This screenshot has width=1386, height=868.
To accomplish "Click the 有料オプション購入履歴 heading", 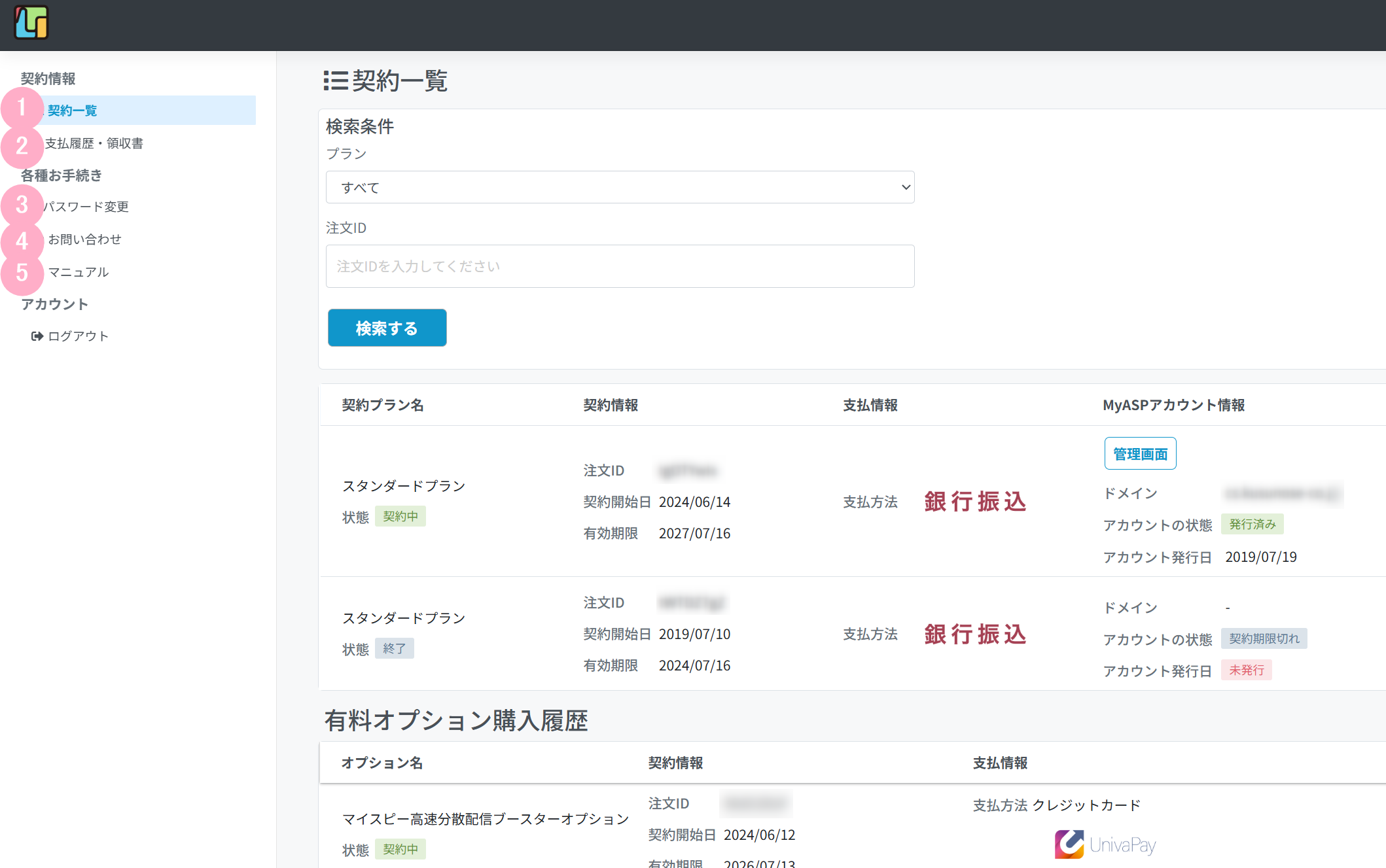I will (456, 720).
